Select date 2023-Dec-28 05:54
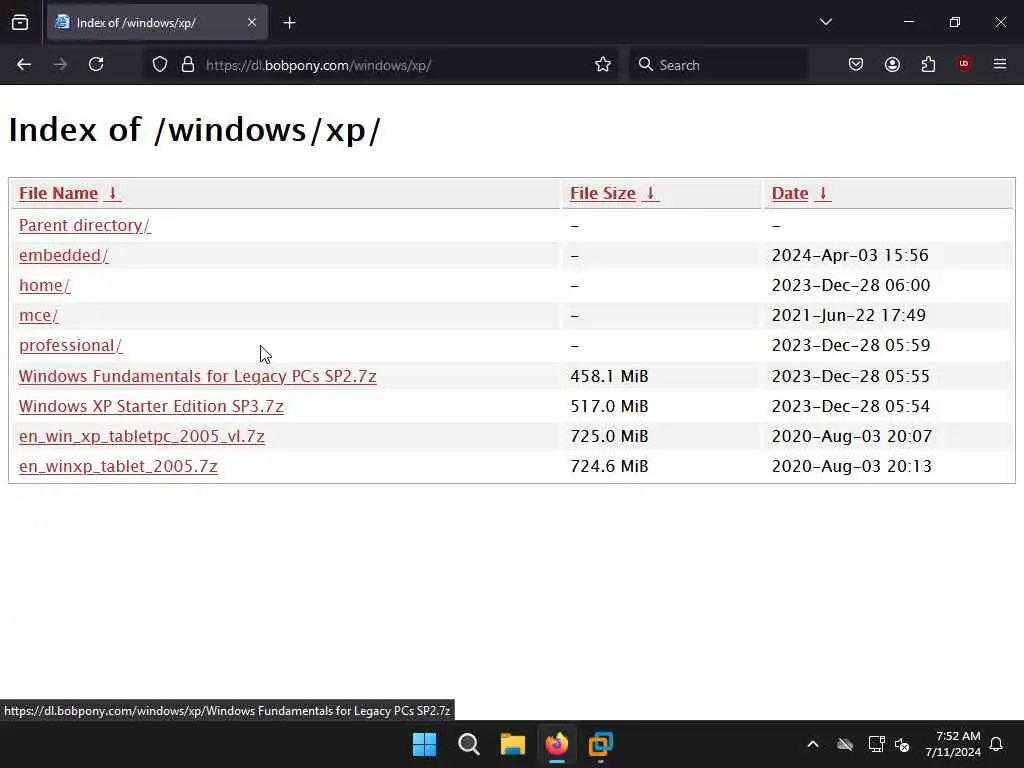The width and height of the screenshot is (1024, 768). tap(851, 406)
